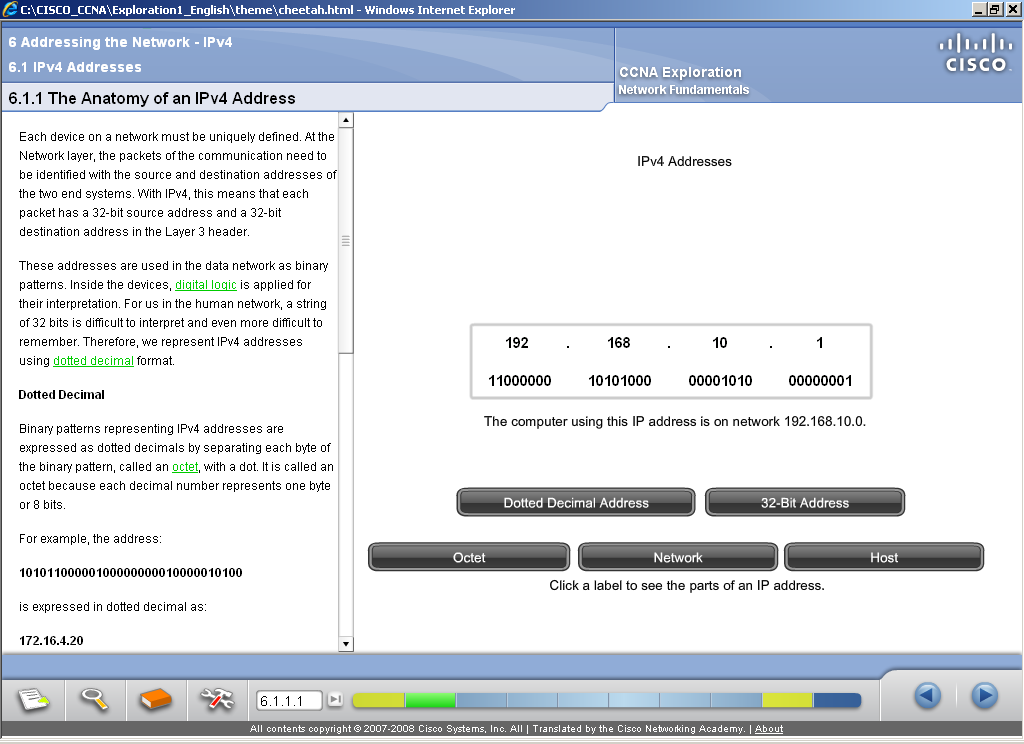Click the section title 6.1 IPv4 Addresses

point(75,67)
